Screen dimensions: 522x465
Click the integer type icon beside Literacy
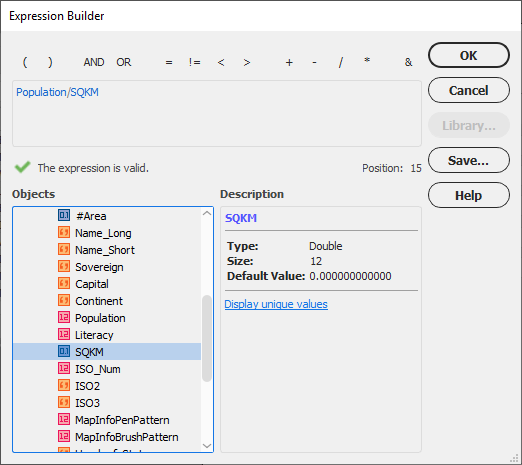click(64, 334)
